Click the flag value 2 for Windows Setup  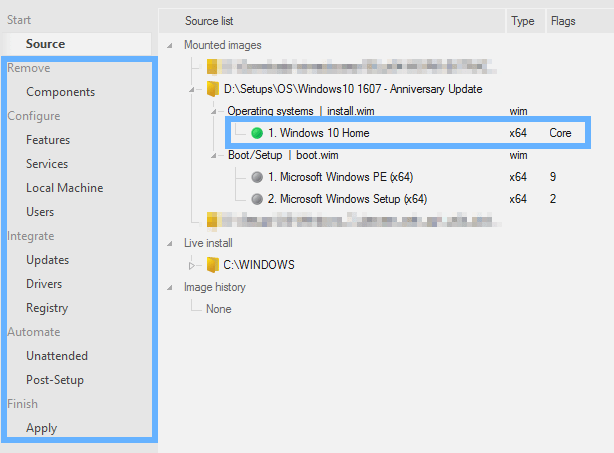(553, 199)
